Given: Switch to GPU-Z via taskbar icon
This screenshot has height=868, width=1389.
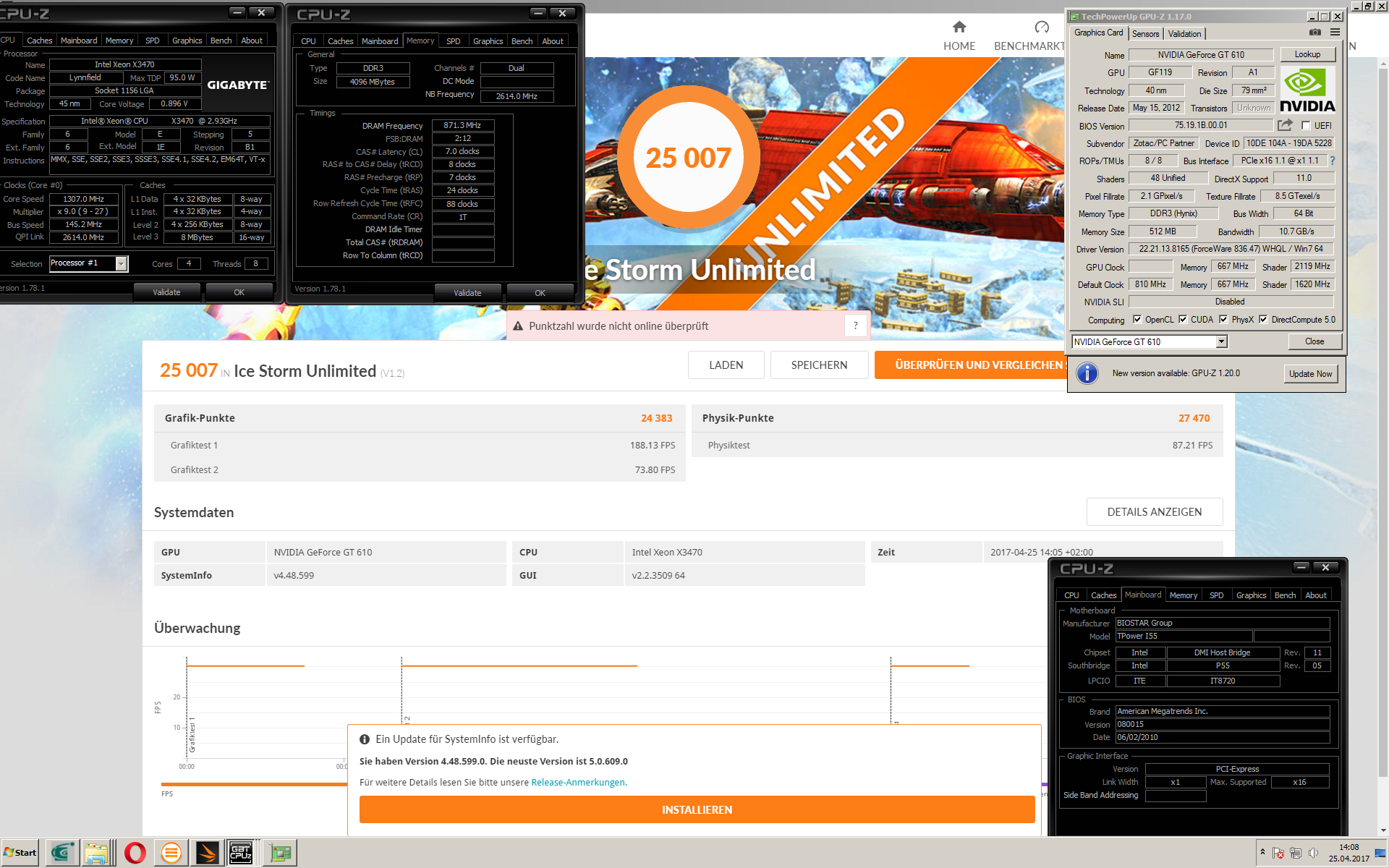Looking at the screenshot, I should tap(280, 853).
